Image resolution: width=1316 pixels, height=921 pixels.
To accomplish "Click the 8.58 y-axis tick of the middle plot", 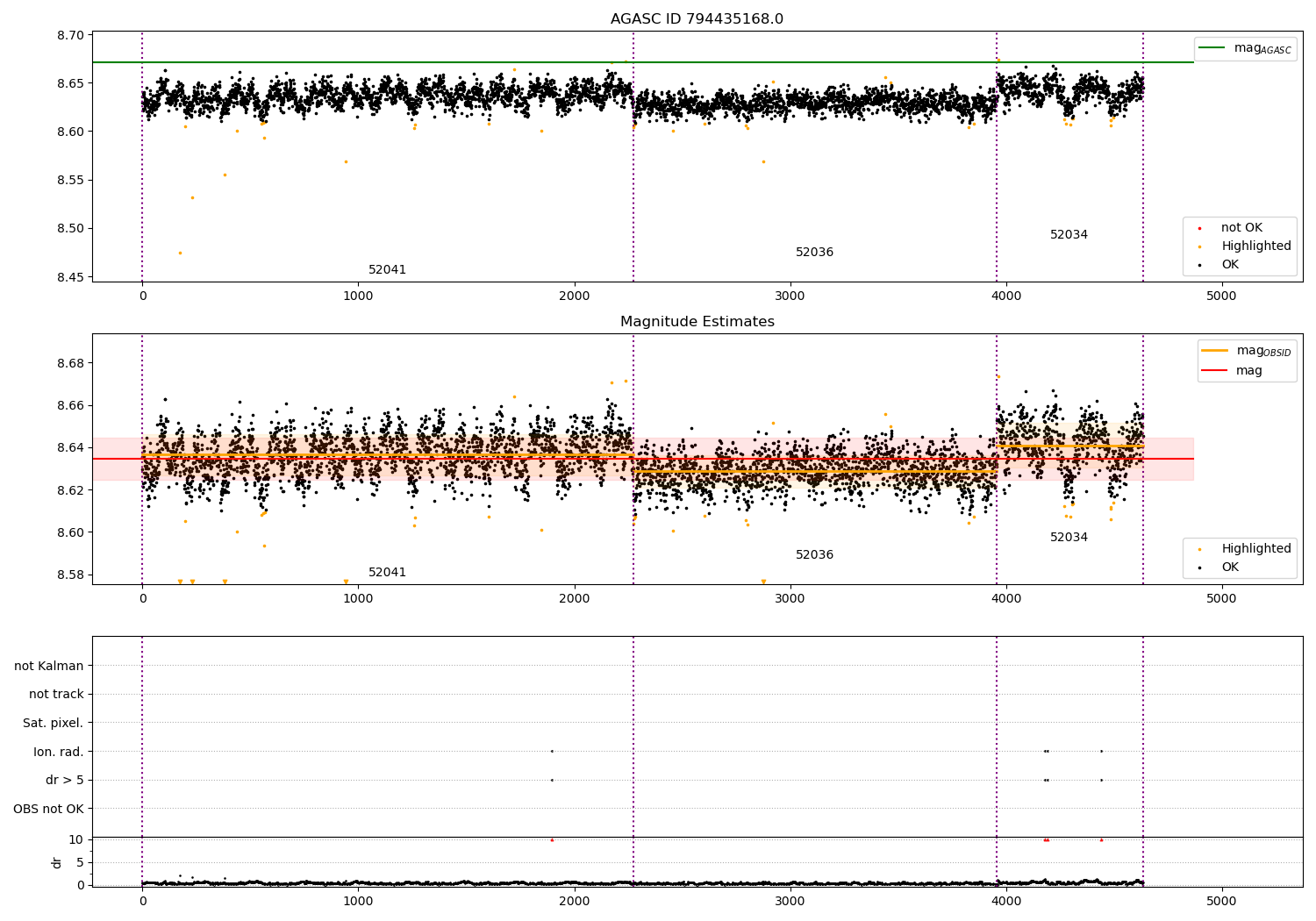I will pos(70,575).
